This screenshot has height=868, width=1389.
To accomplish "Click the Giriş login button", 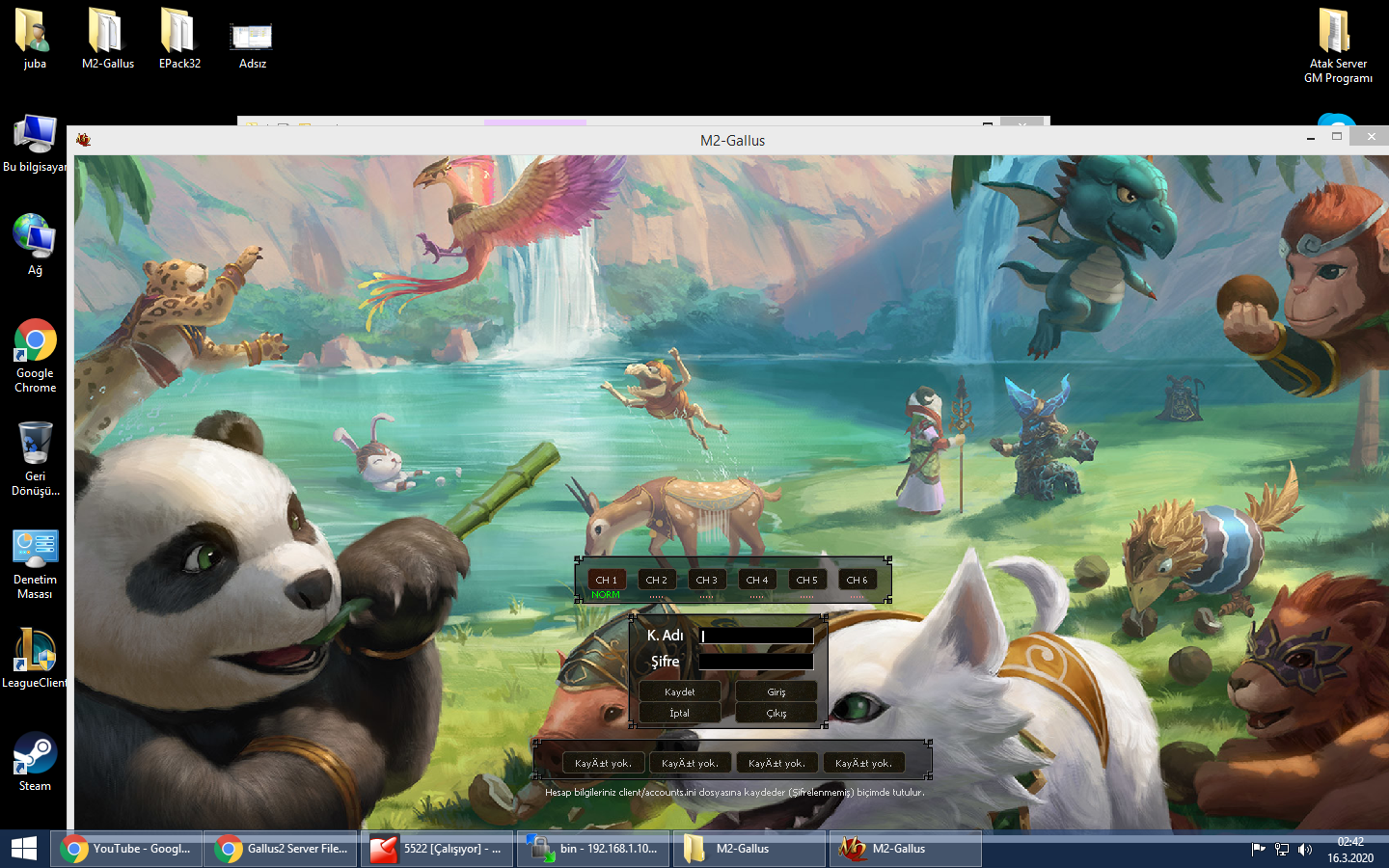I will (776, 692).
